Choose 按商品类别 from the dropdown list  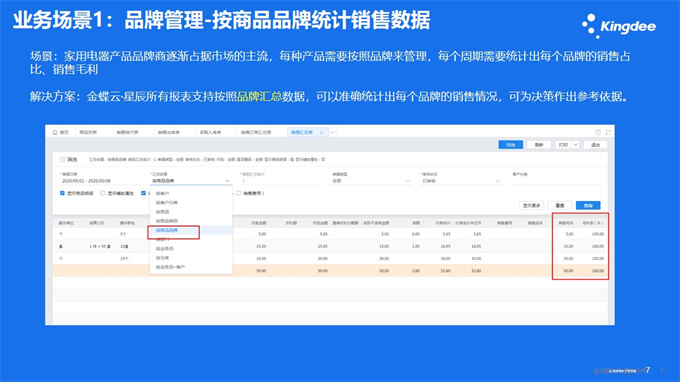[191, 221]
